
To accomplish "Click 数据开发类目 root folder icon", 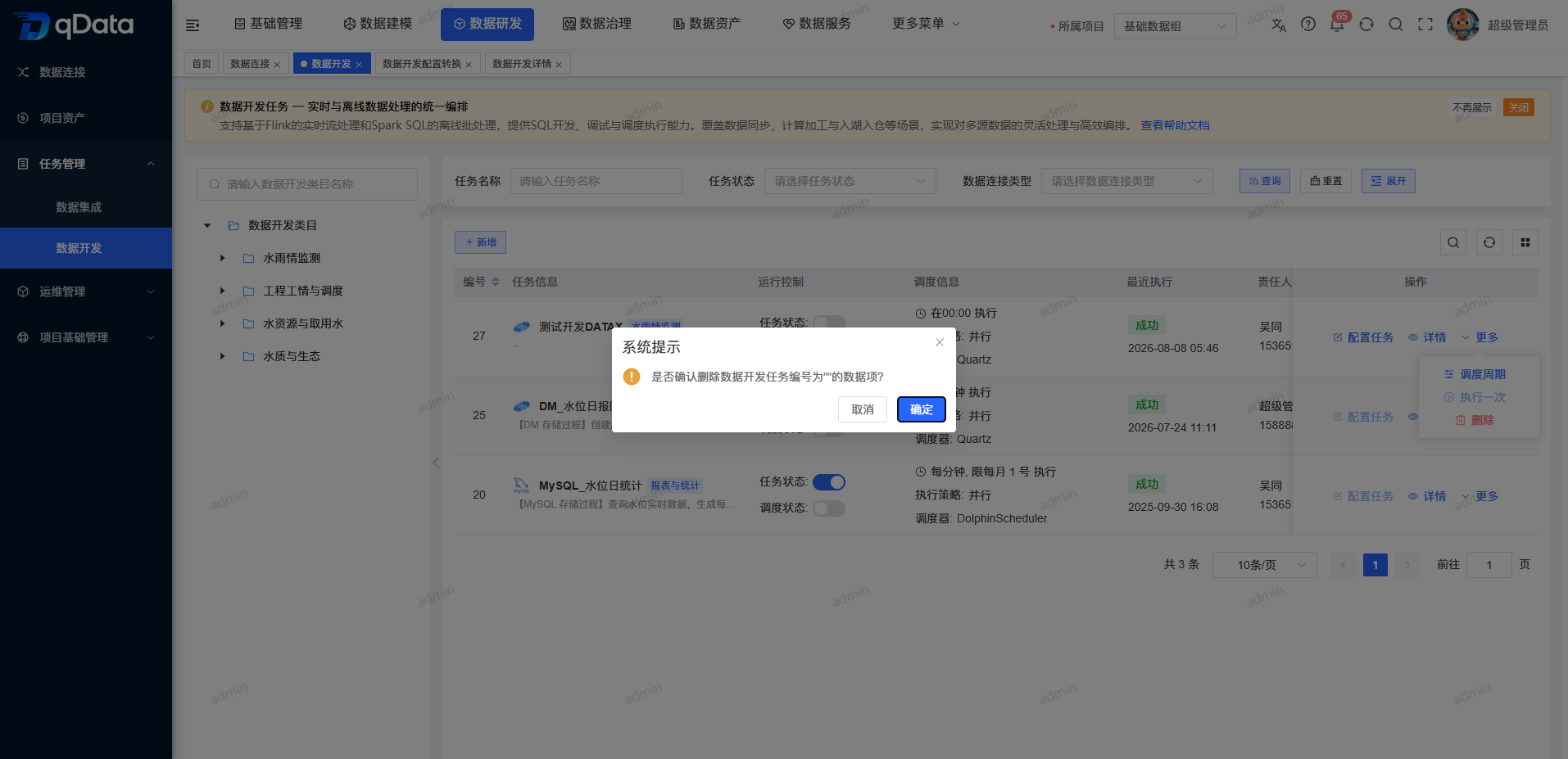I will point(233,225).
